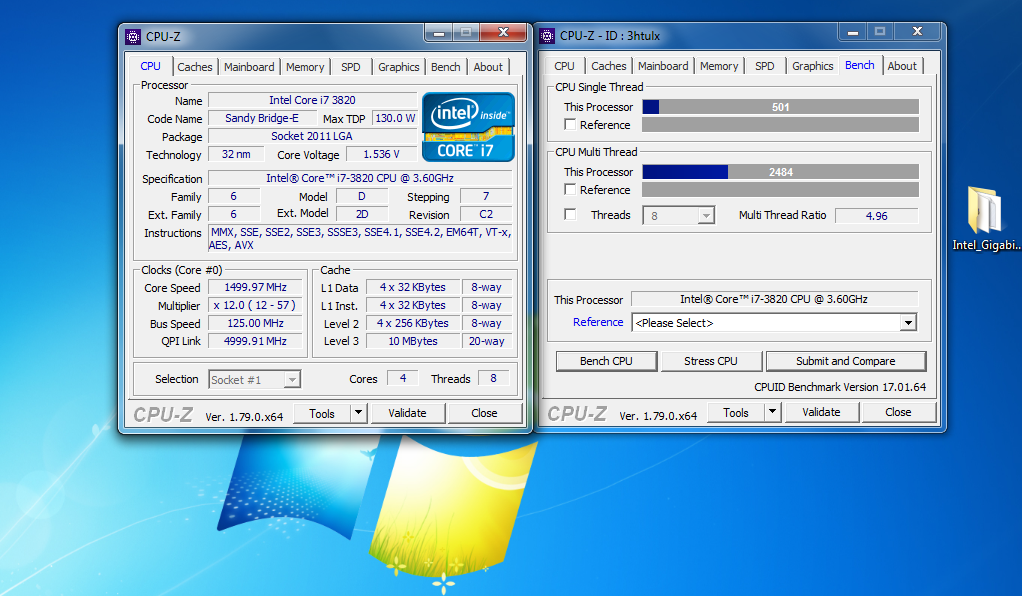Click the QPI Link value 4999.91 MHz
This screenshot has width=1022, height=596.
click(x=256, y=341)
